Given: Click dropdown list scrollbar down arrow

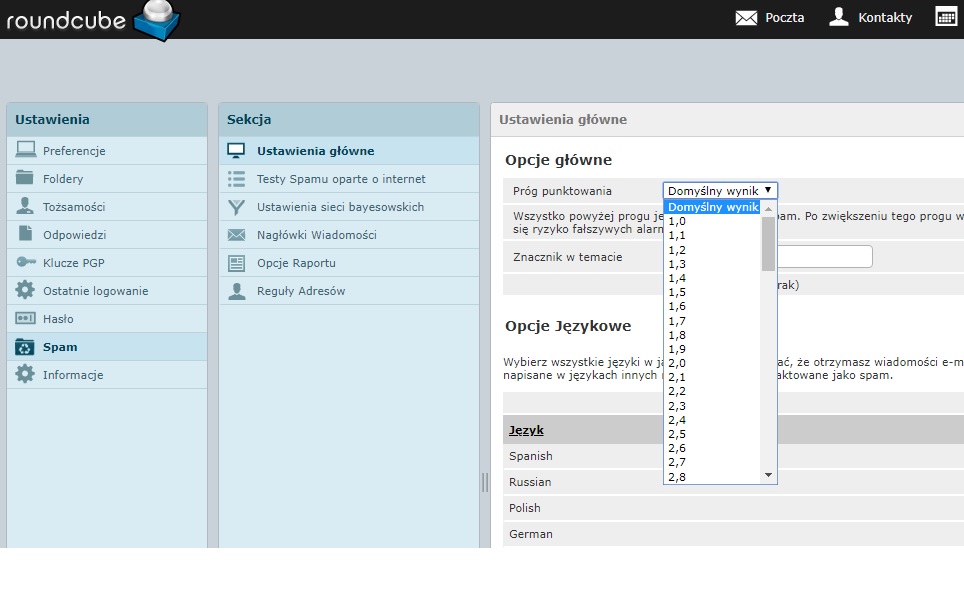Looking at the screenshot, I should 768,475.
